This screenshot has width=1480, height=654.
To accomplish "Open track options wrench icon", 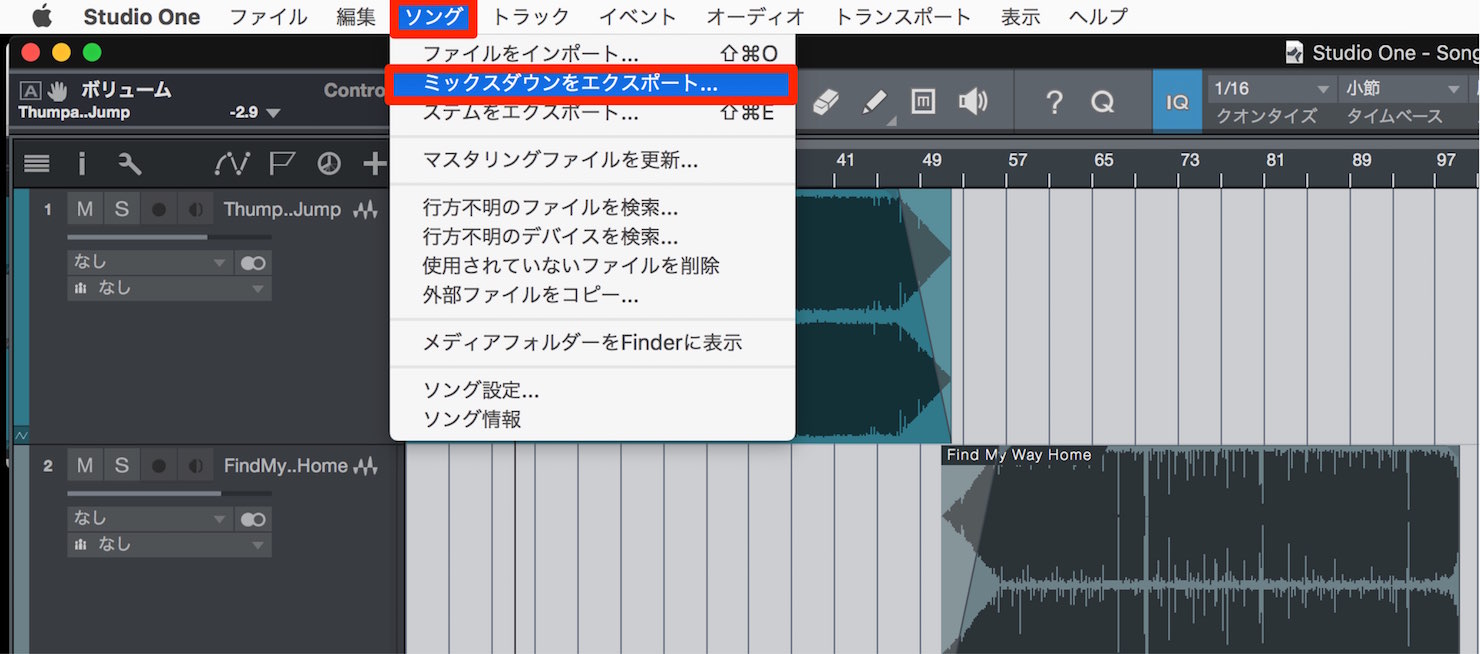I will point(129,164).
